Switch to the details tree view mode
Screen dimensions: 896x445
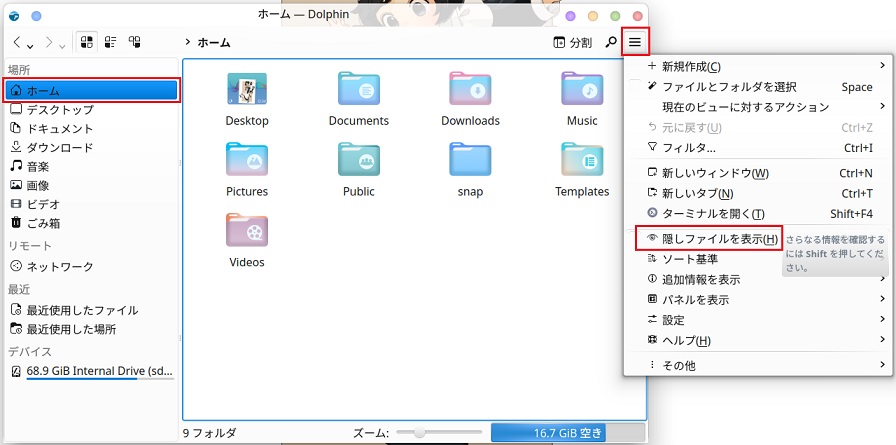pyautogui.click(x=134, y=43)
